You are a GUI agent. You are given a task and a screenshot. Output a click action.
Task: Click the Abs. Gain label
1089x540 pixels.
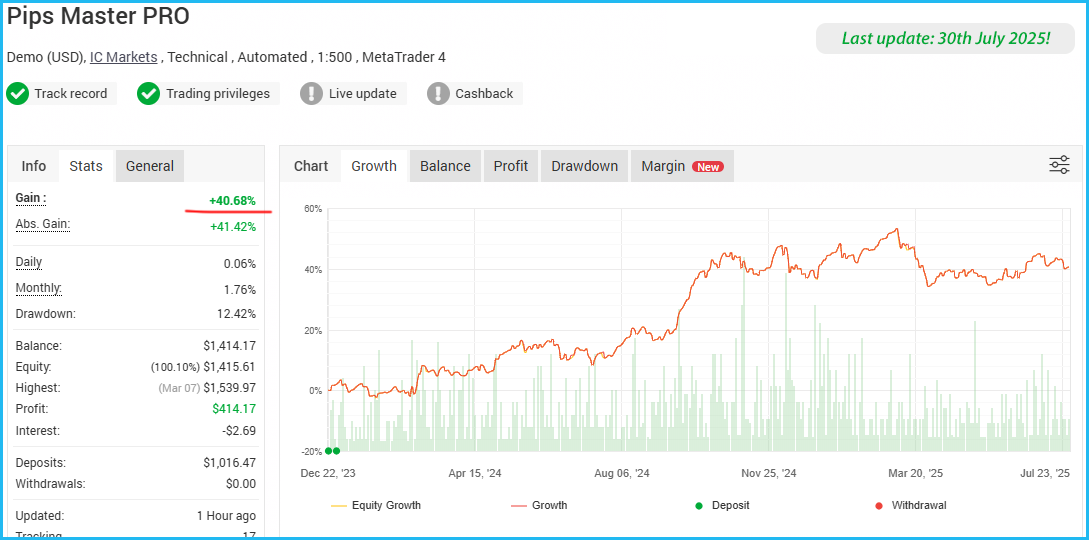click(x=43, y=224)
